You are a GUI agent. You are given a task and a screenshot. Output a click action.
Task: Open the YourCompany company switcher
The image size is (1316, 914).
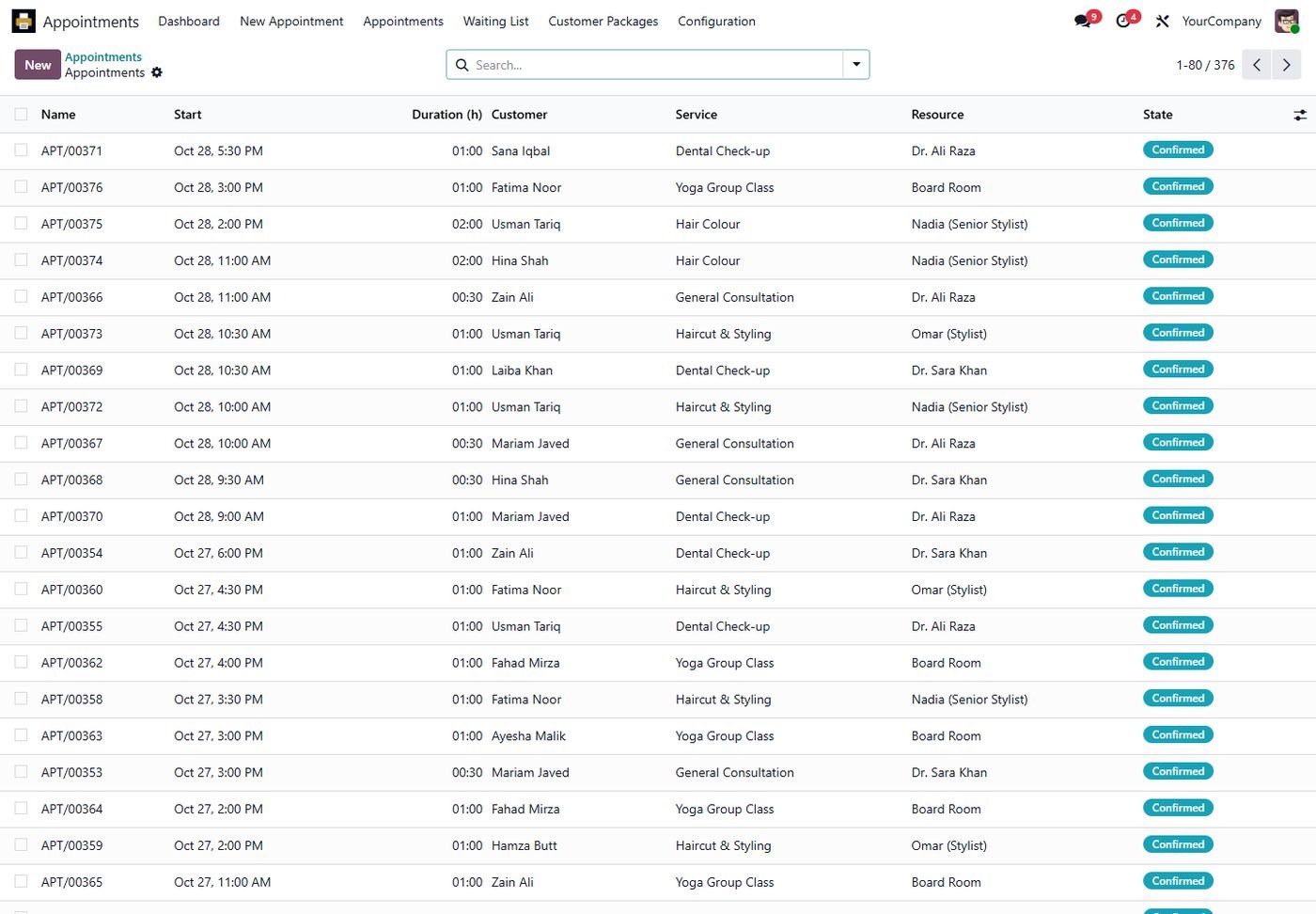click(x=1221, y=21)
